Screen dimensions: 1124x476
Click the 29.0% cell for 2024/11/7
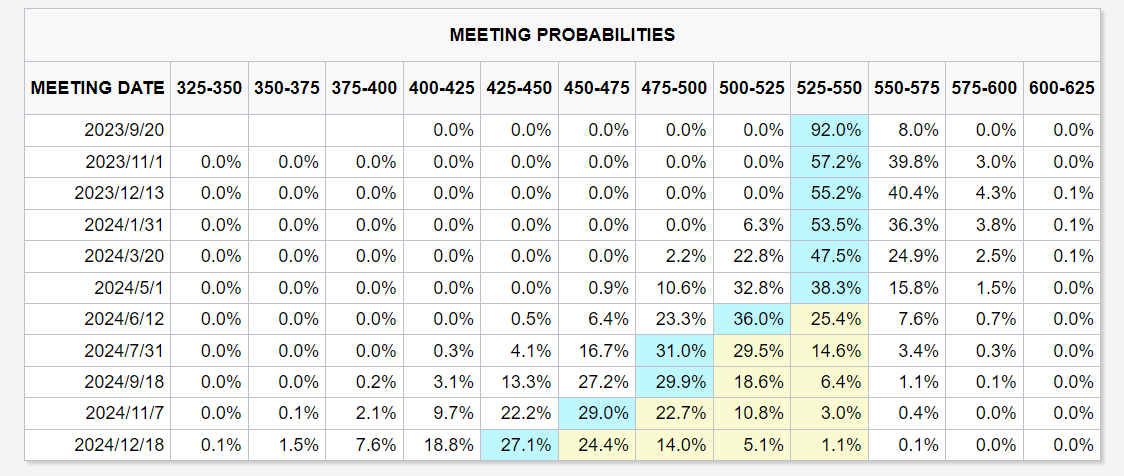tap(597, 413)
